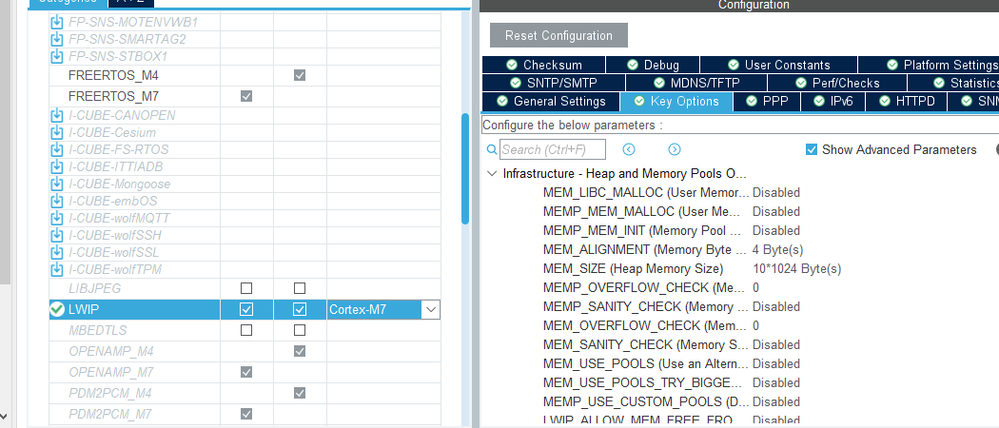The height and width of the screenshot is (428, 999).
Task: Select MEMP_OVERFLOW_CHECK value 0
Action: pyautogui.click(x=756, y=288)
